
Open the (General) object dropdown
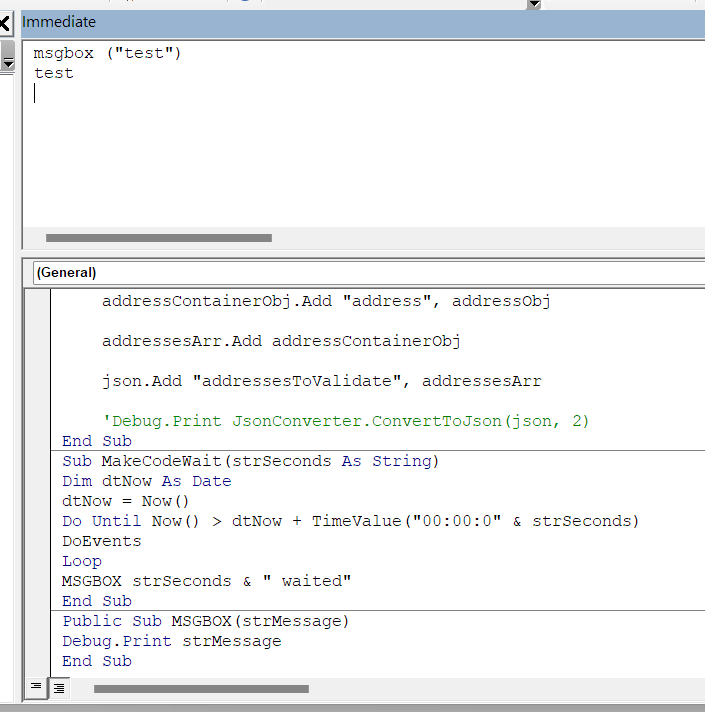369,272
